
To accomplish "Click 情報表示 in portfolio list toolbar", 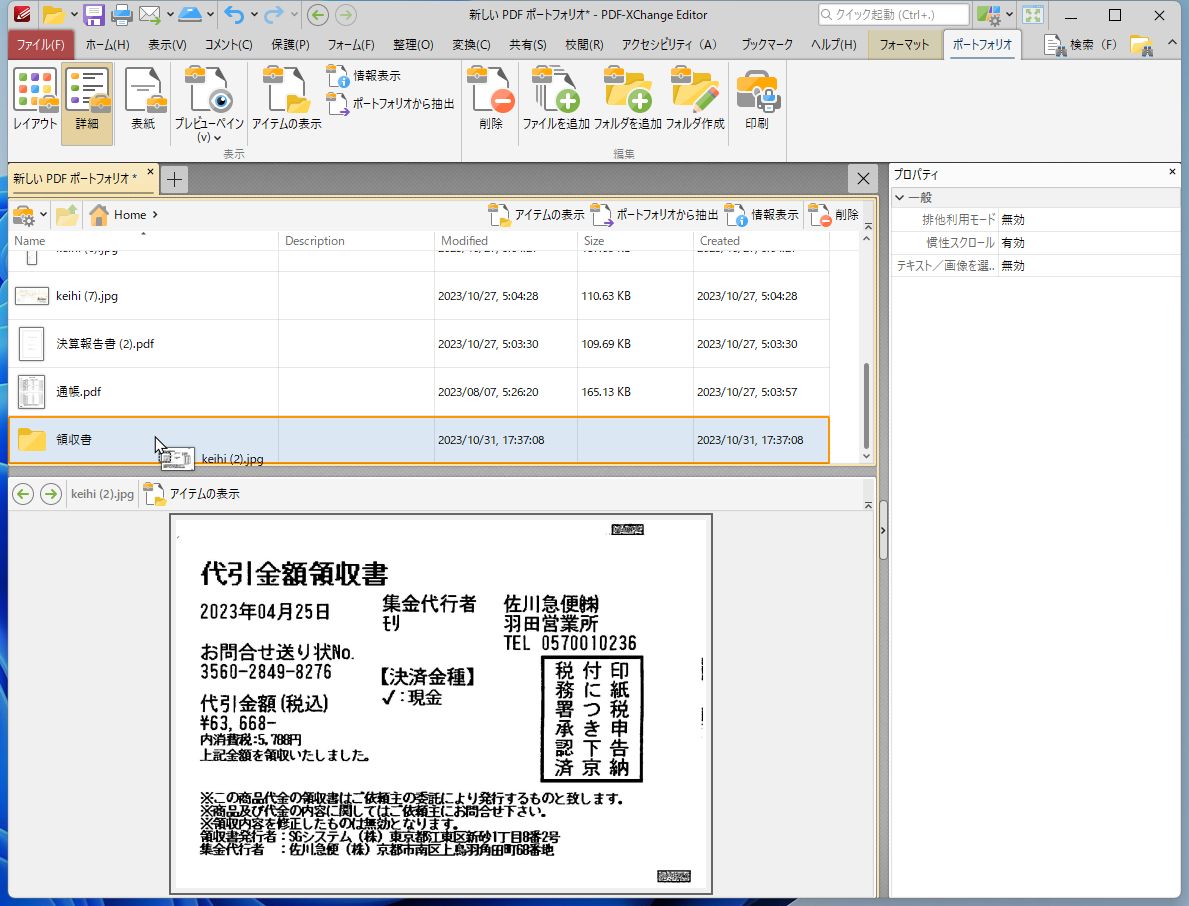I will coord(761,215).
